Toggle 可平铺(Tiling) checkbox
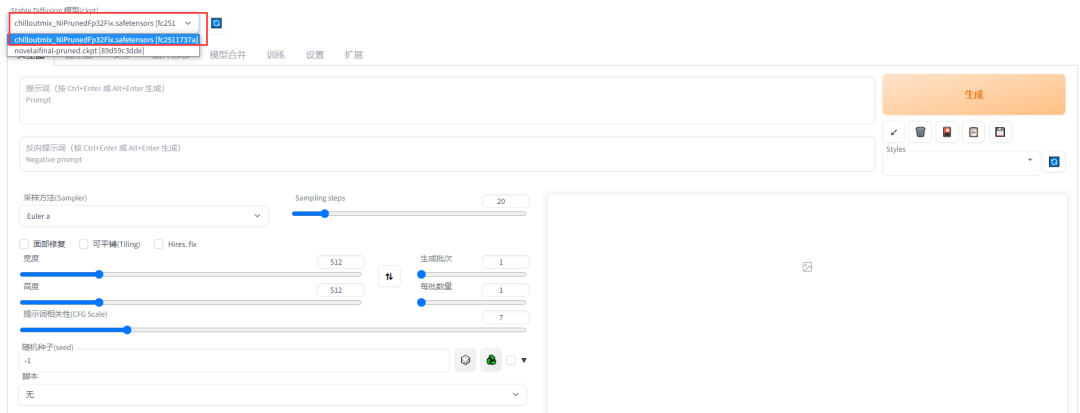The image size is (1080, 413). [x=84, y=244]
